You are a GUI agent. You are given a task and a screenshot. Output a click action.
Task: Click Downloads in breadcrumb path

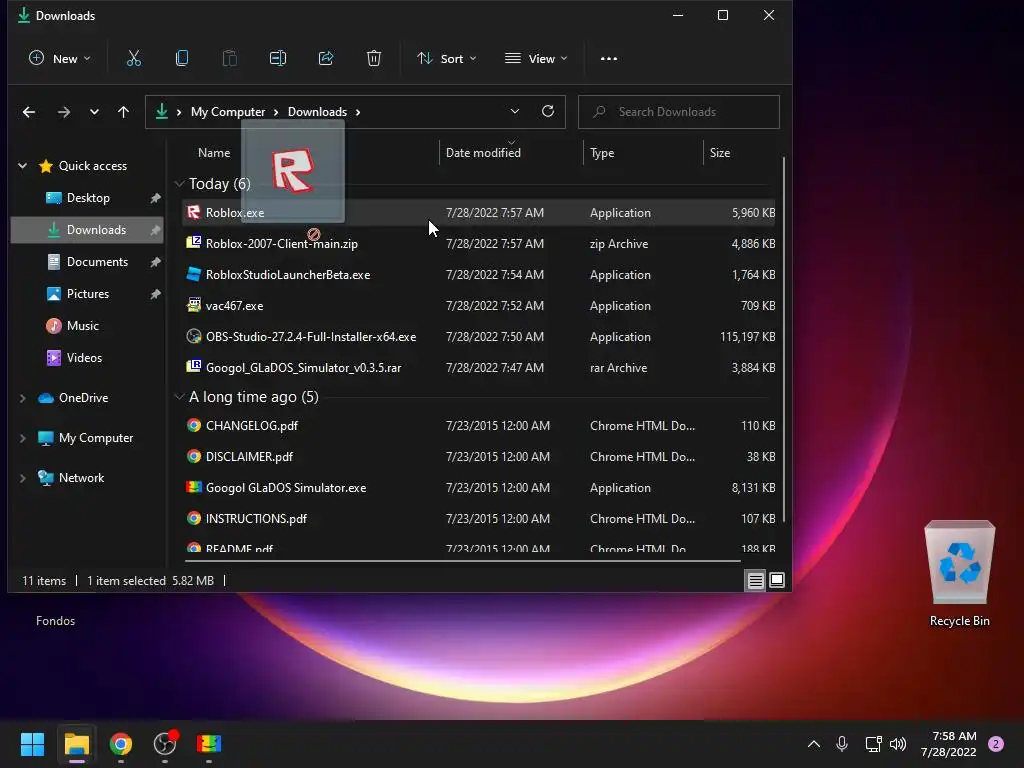317,112
